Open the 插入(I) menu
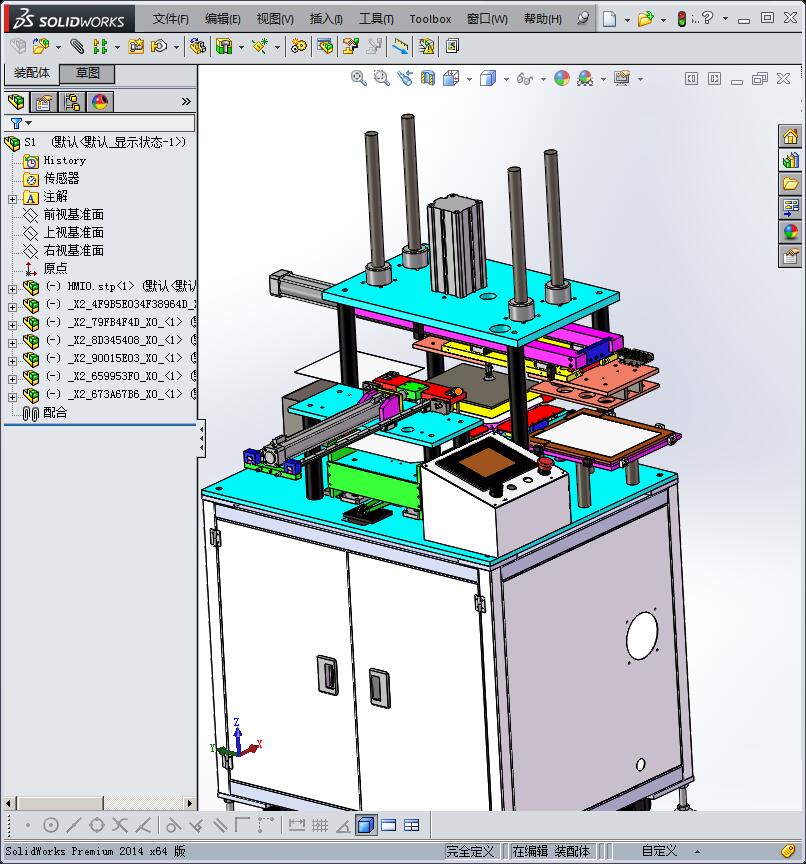This screenshot has width=806, height=864. 326,19
